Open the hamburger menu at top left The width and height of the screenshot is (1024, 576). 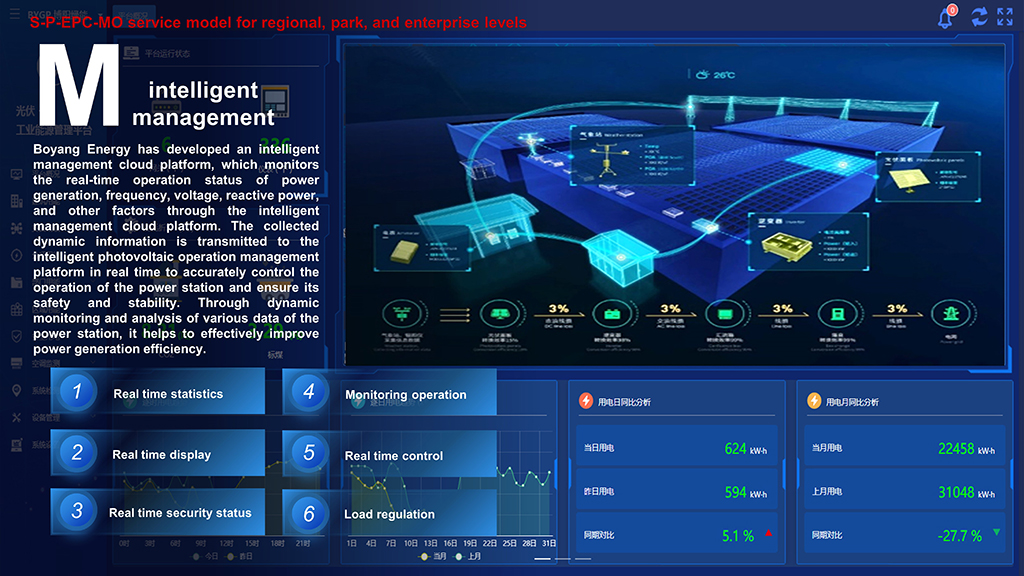click(x=14, y=14)
